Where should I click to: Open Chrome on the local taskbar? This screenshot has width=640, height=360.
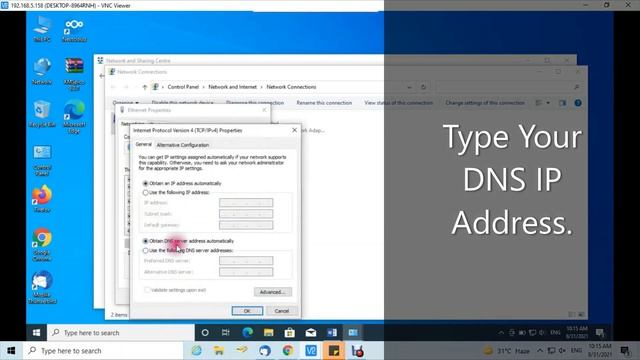[x=288, y=351]
